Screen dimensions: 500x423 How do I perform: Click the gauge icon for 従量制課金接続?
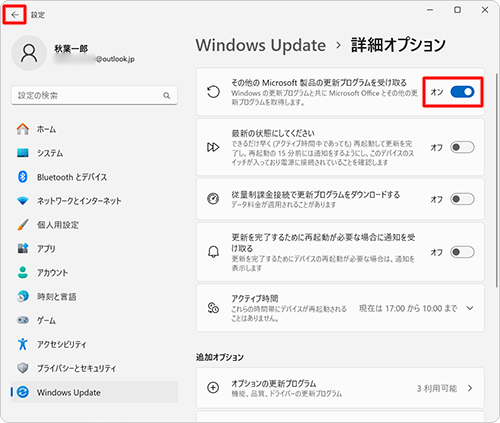tap(213, 199)
